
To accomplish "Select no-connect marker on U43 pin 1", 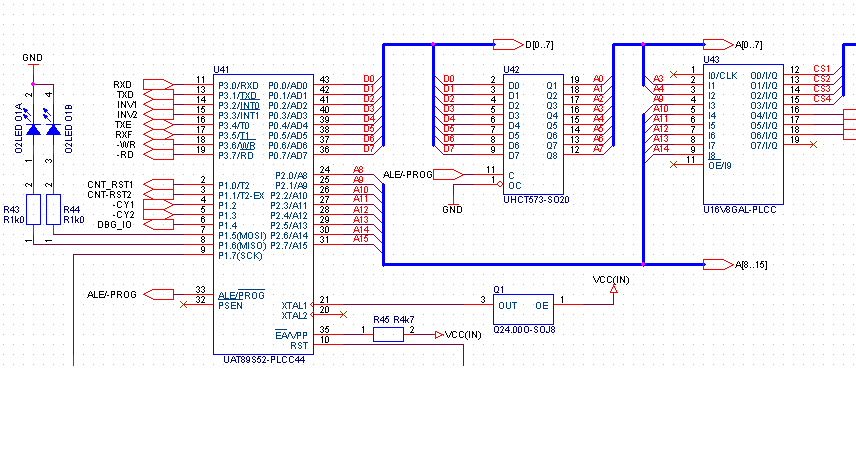I will pos(673,74).
